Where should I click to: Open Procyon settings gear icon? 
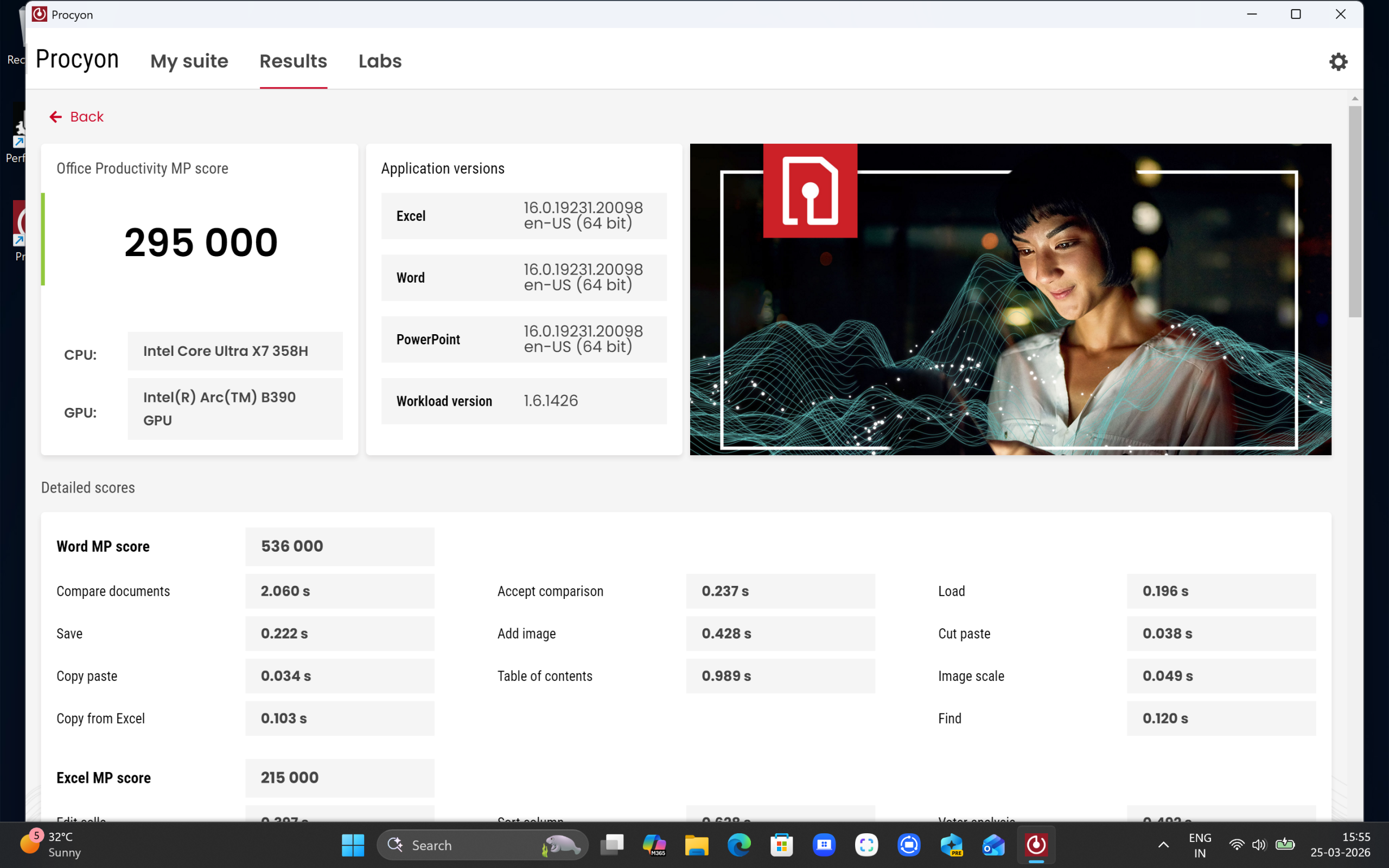pyautogui.click(x=1337, y=61)
